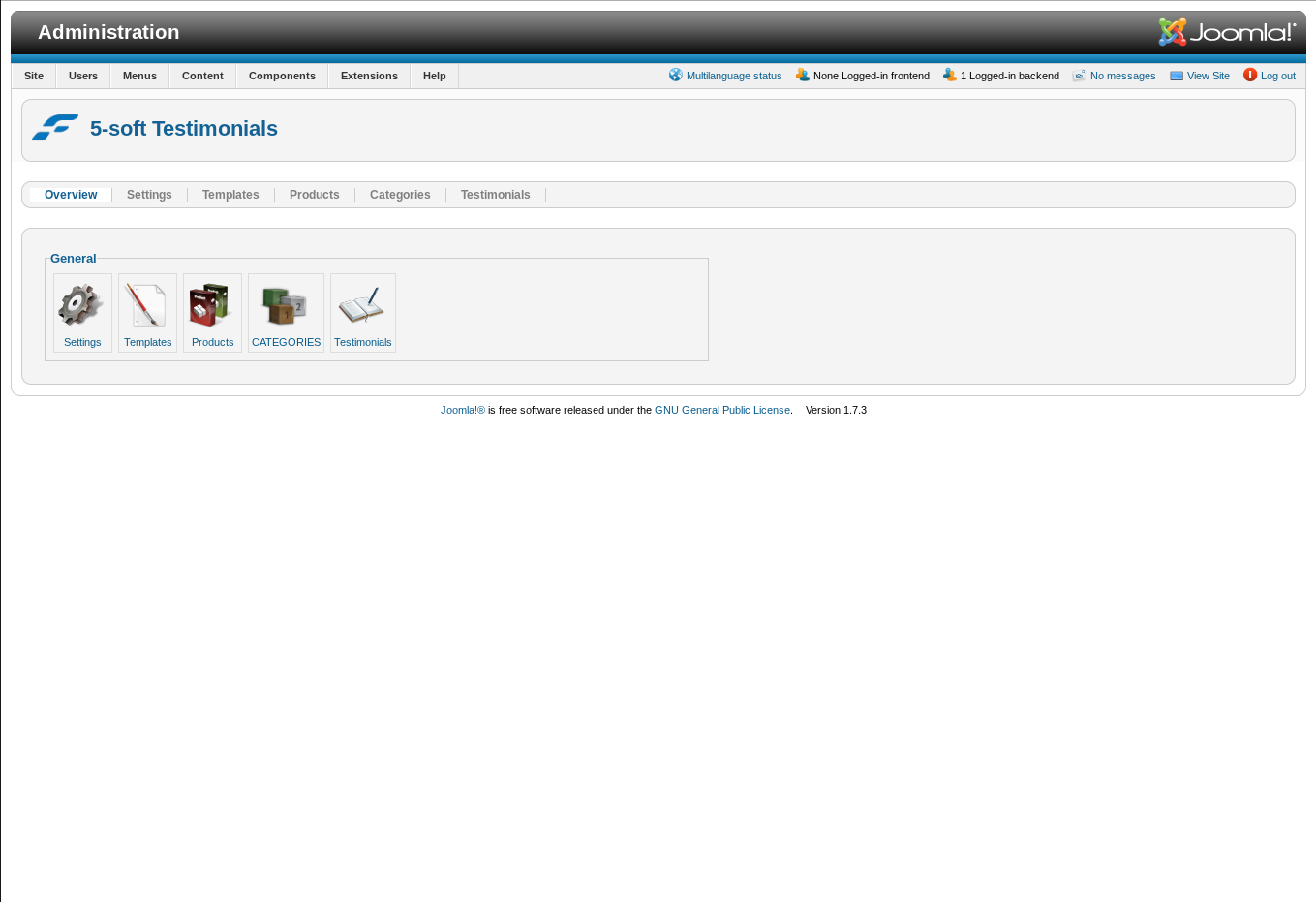Viewport: 1316px width, 902px height.
Task: Click the Administration header title
Action: pos(108,32)
